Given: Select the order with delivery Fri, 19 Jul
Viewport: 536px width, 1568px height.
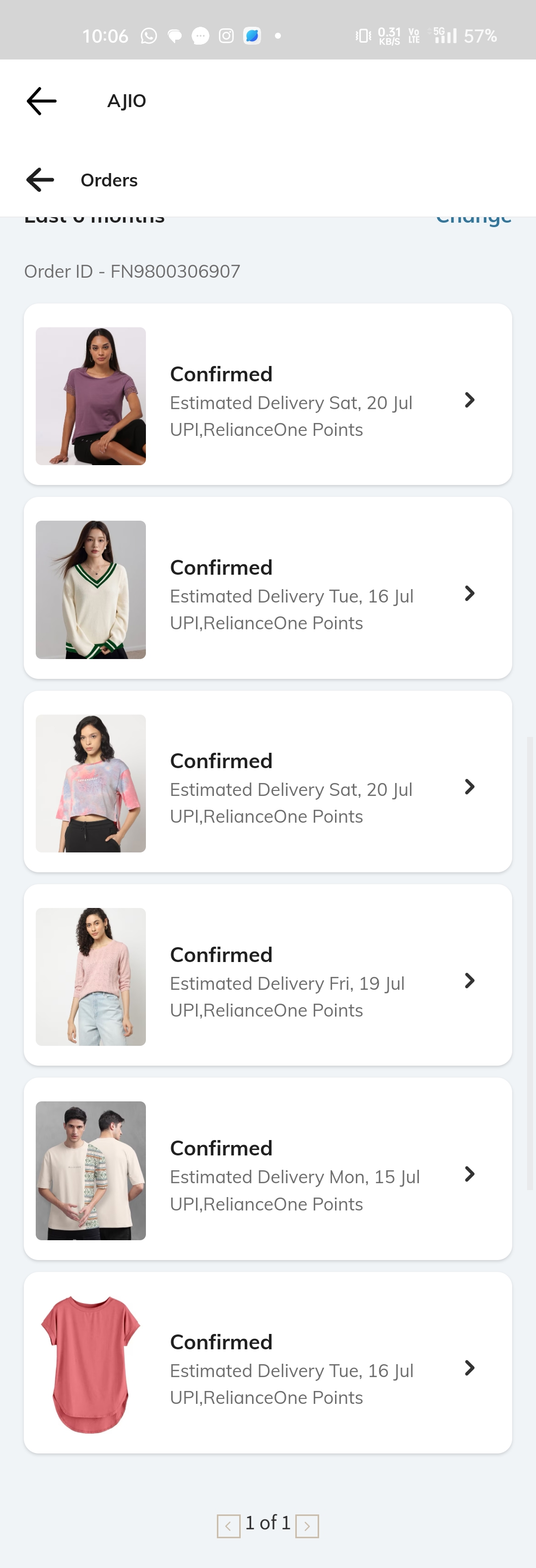Looking at the screenshot, I should [268, 975].
